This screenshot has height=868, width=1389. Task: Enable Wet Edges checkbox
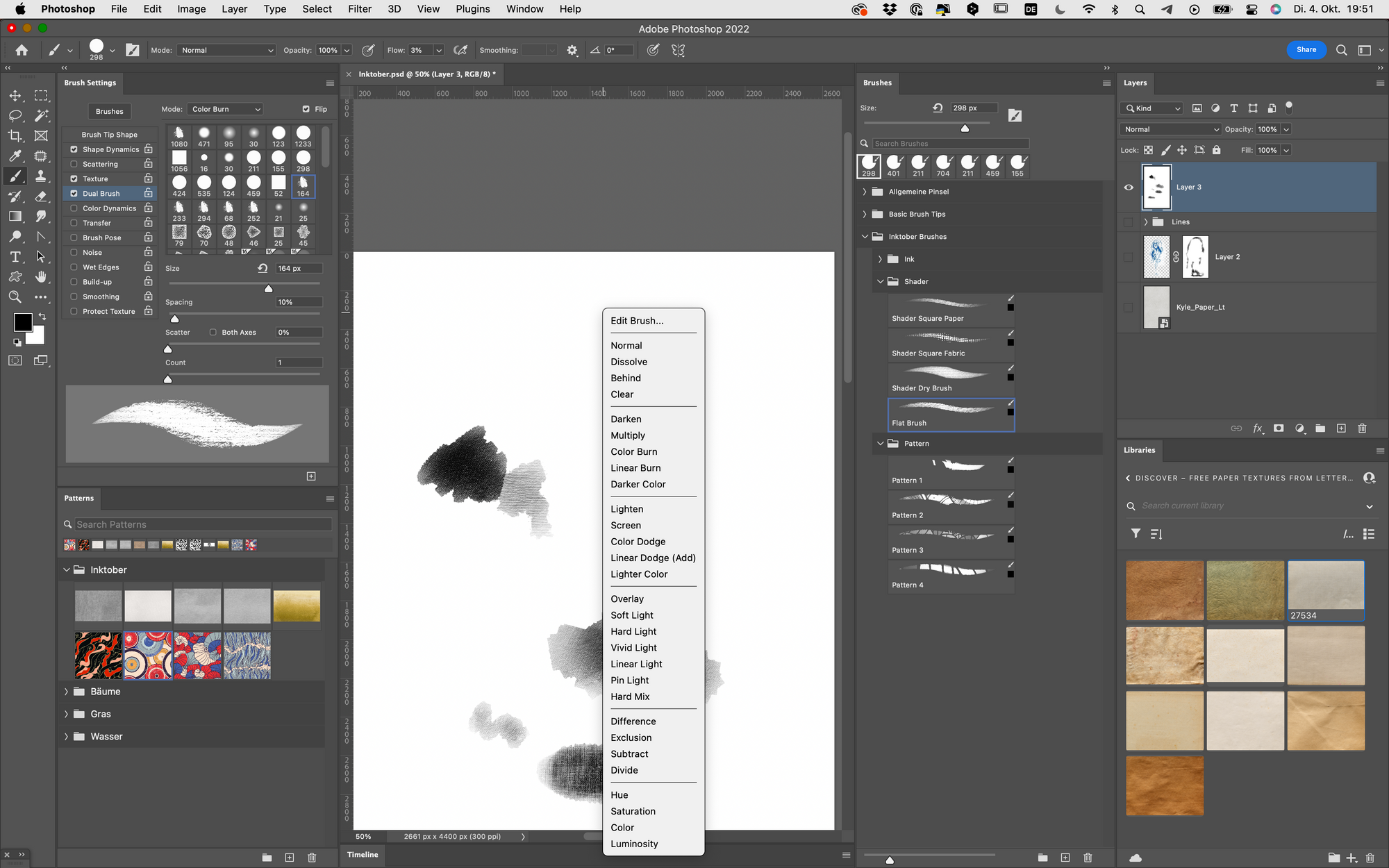pos(74,267)
